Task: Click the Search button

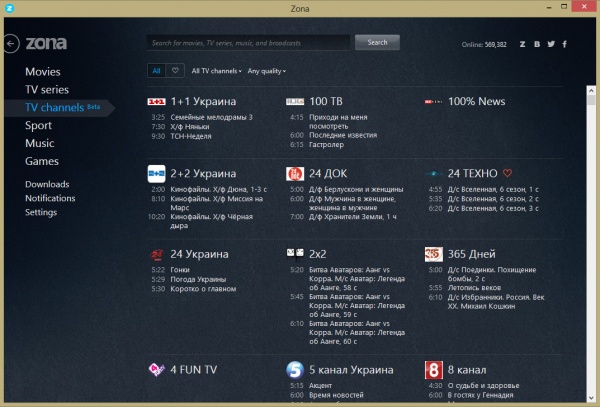Action: point(377,42)
